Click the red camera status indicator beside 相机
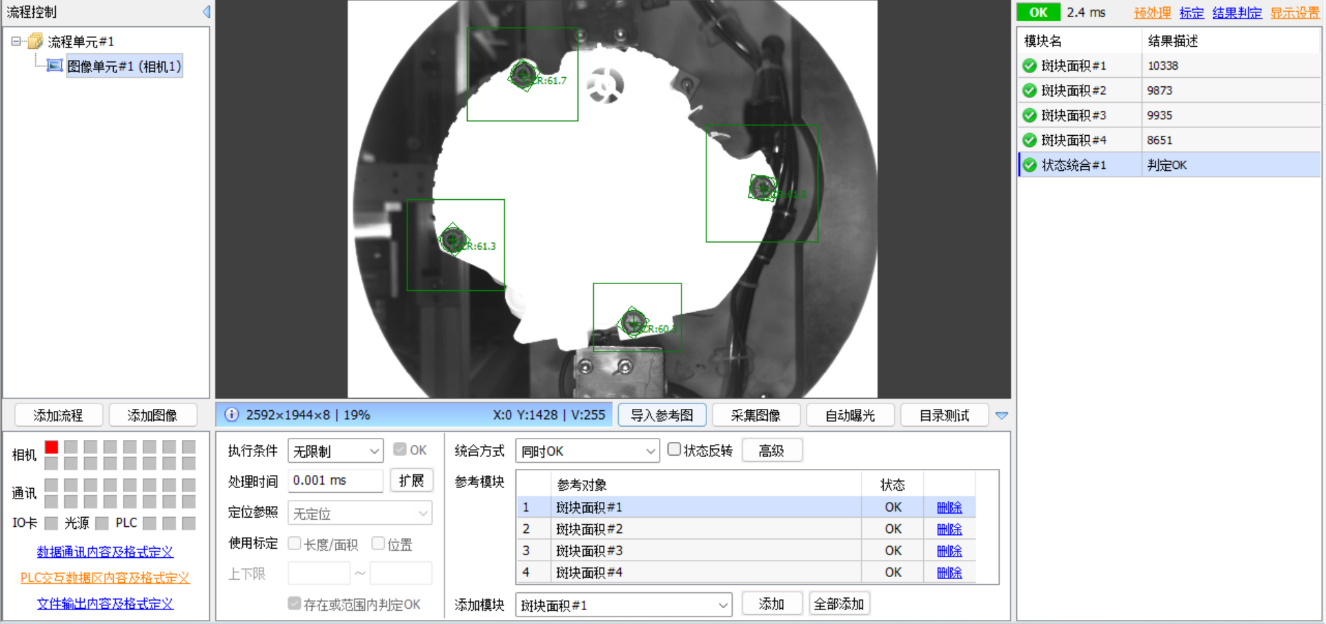Screen dimensions: 1326x624 pyautogui.click(x=51, y=447)
